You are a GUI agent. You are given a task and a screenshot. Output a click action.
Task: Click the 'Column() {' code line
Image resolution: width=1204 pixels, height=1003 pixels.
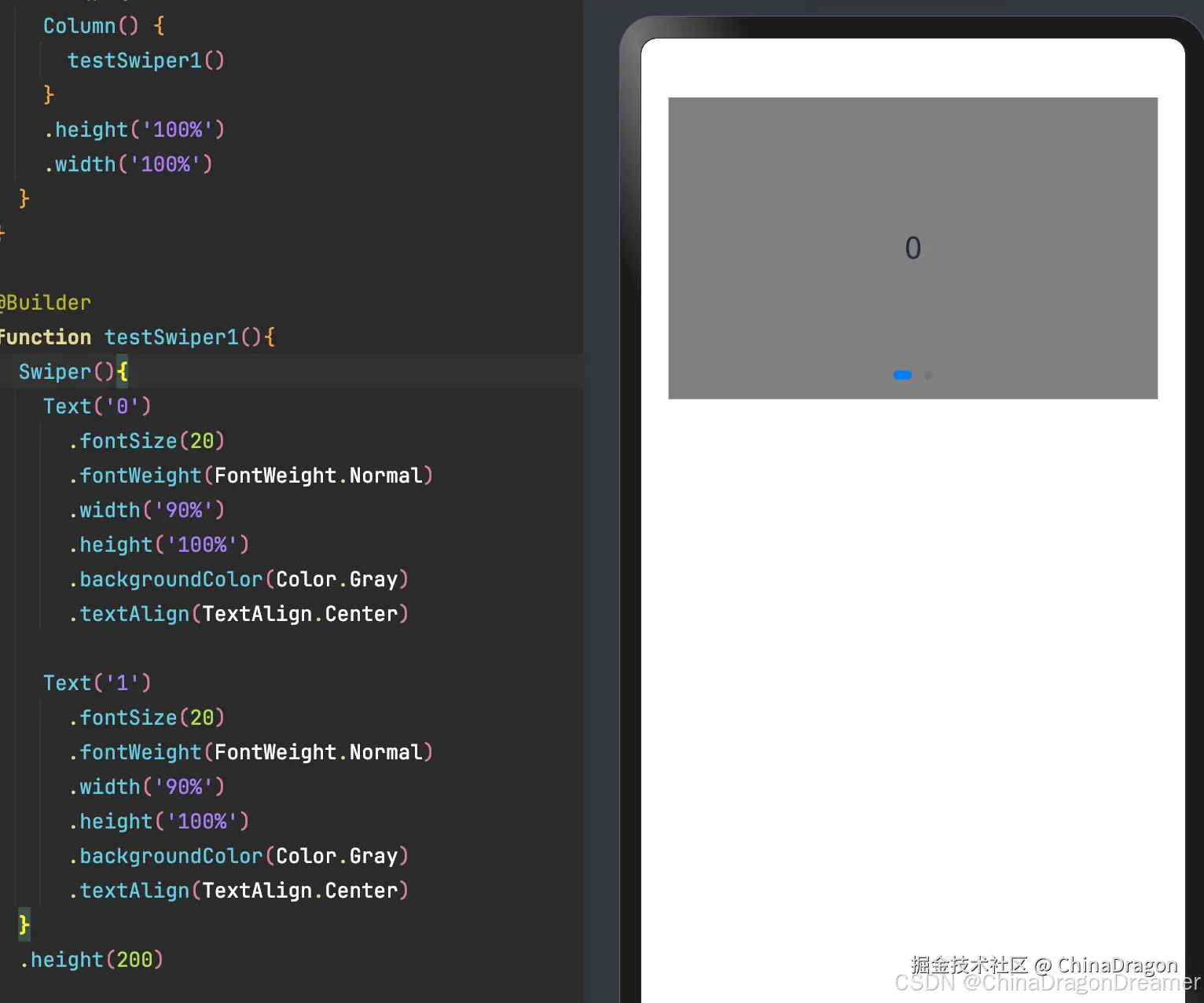click(x=104, y=26)
